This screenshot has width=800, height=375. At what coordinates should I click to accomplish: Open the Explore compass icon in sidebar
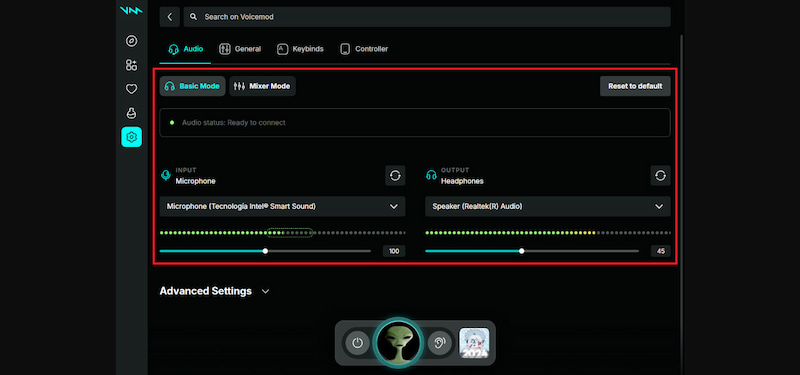pyautogui.click(x=132, y=41)
